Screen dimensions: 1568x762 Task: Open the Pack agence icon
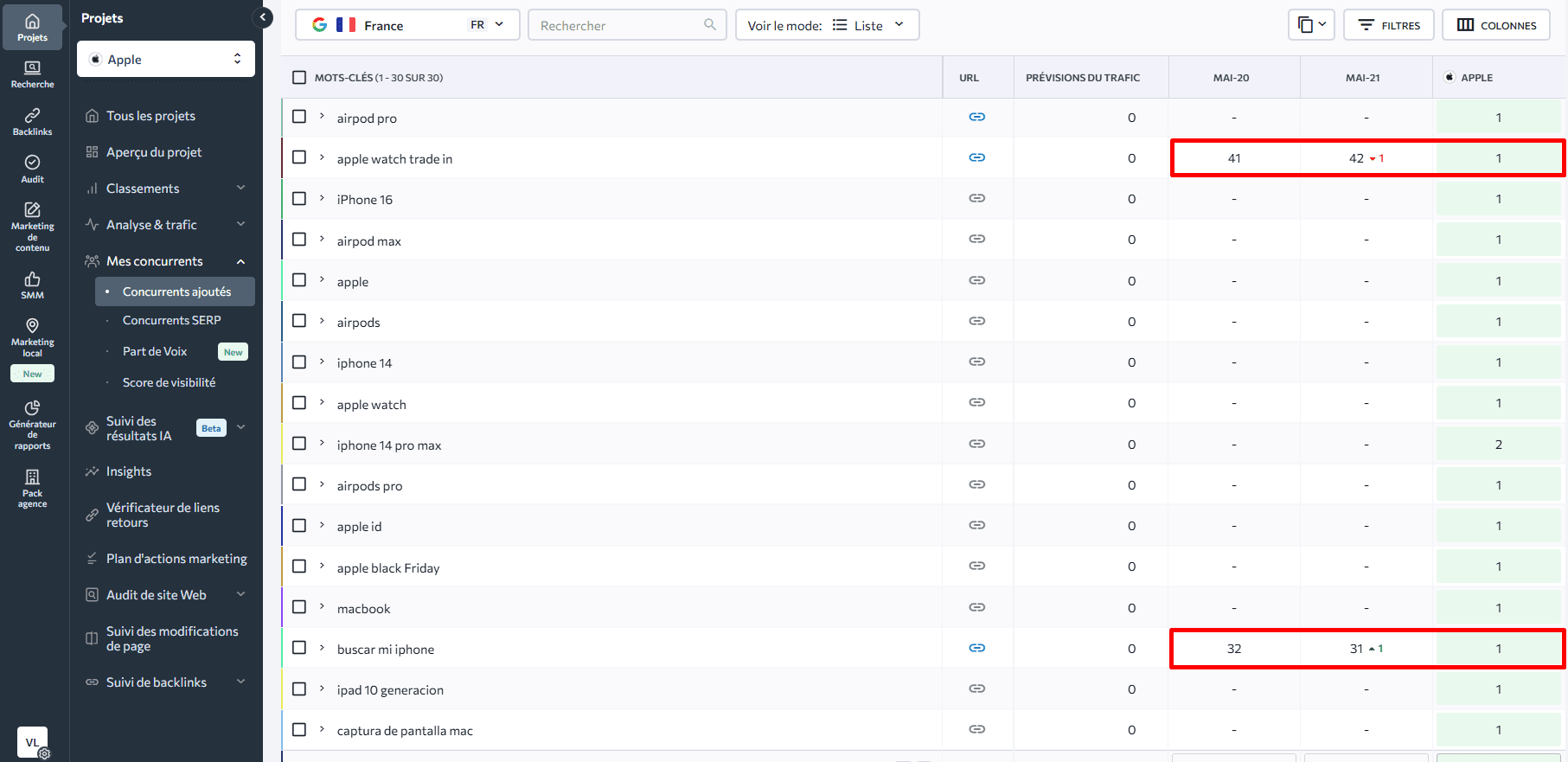tap(32, 488)
